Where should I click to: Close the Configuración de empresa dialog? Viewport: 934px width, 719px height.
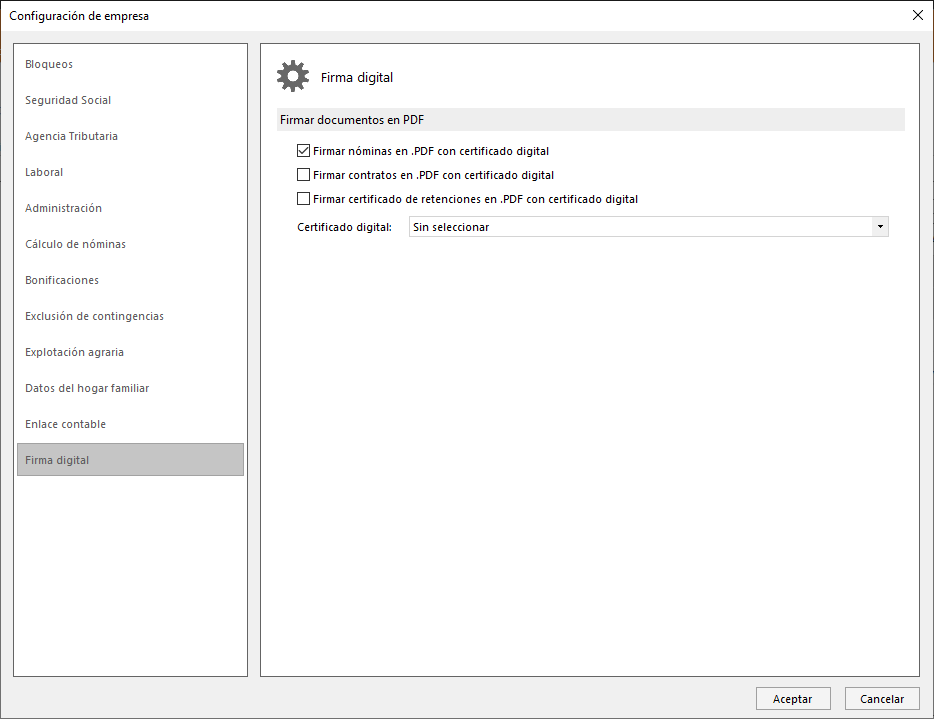[x=917, y=15]
